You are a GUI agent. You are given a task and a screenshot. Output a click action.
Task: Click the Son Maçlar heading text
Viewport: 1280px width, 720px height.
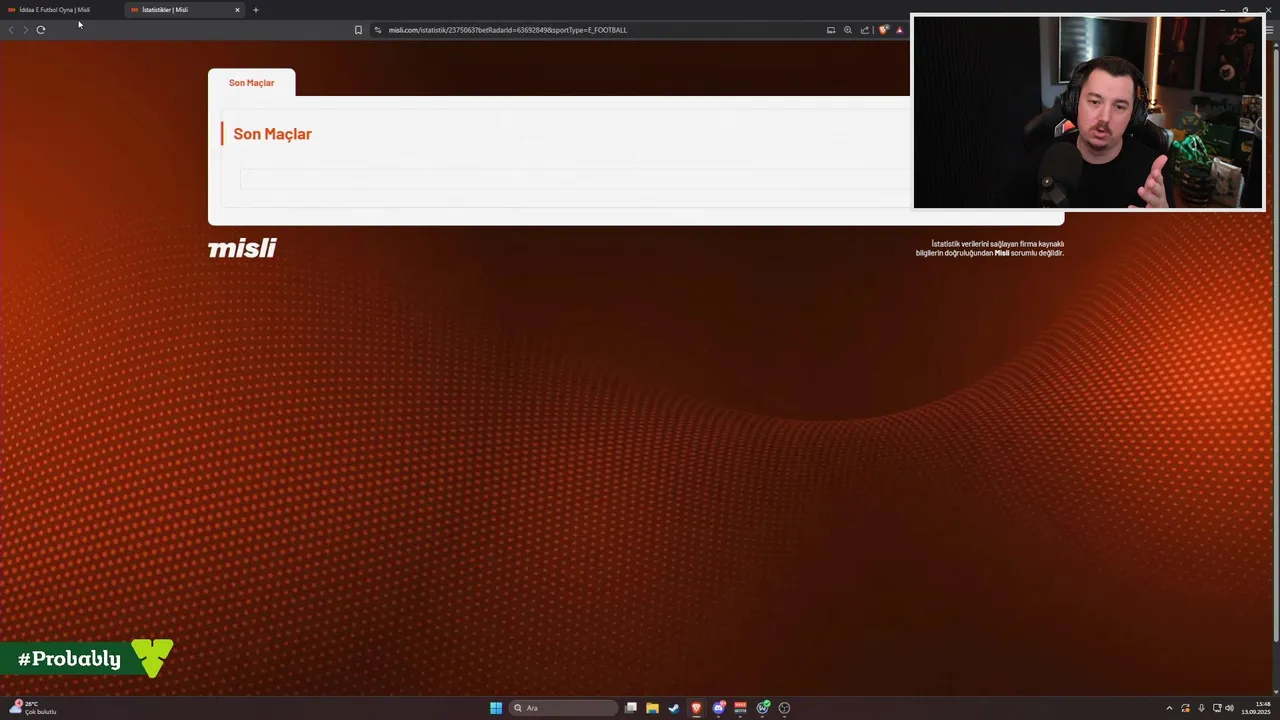click(272, 134)
